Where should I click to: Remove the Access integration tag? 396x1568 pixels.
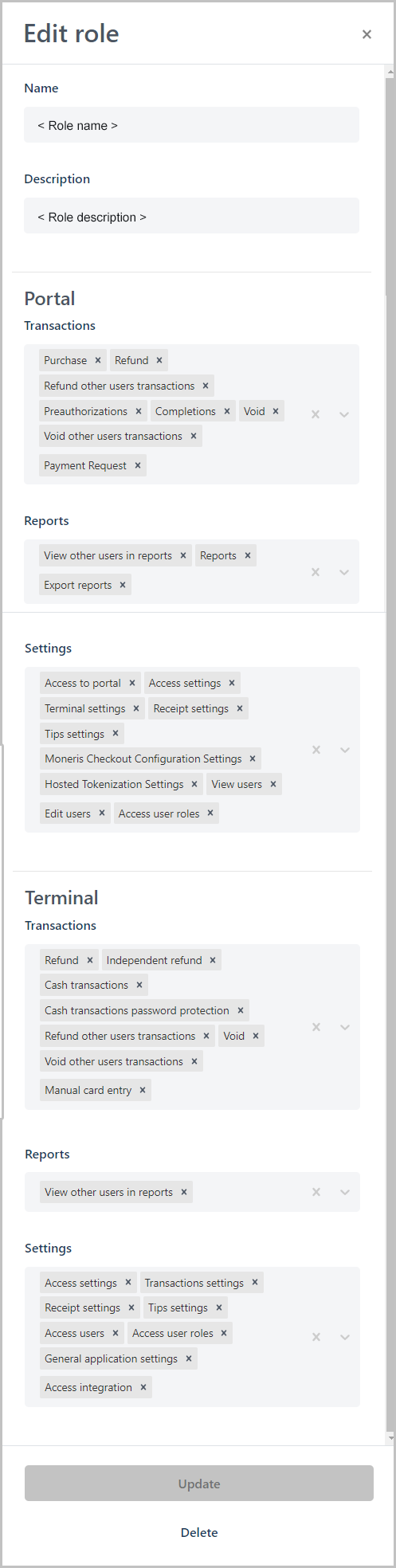point(143,1387)
